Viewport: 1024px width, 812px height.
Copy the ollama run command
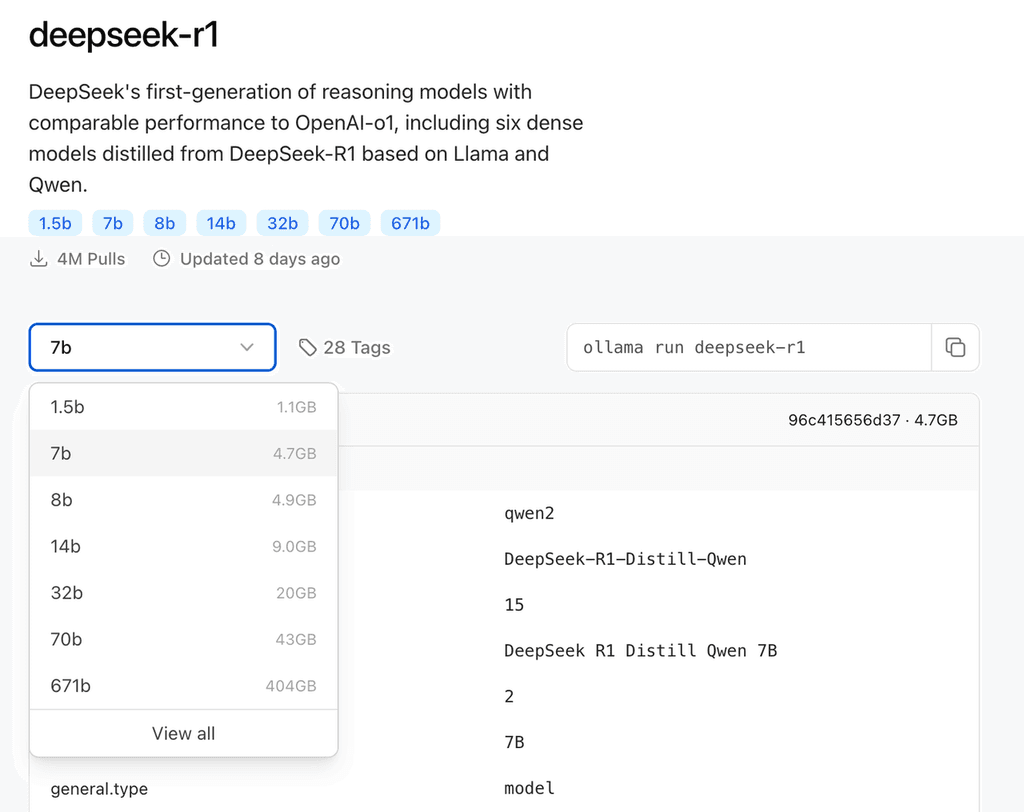pyautogui.click(x=956, y=347)
